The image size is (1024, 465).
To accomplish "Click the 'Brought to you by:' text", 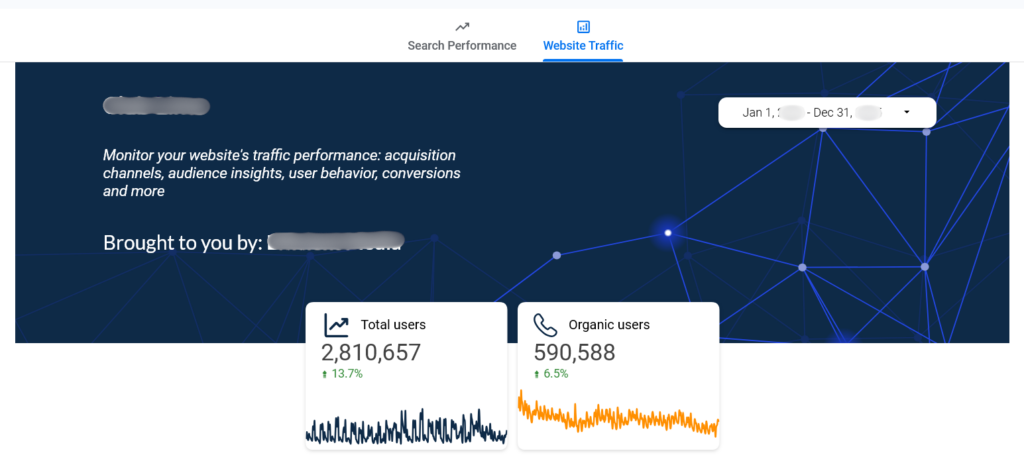I will (183, 242).
